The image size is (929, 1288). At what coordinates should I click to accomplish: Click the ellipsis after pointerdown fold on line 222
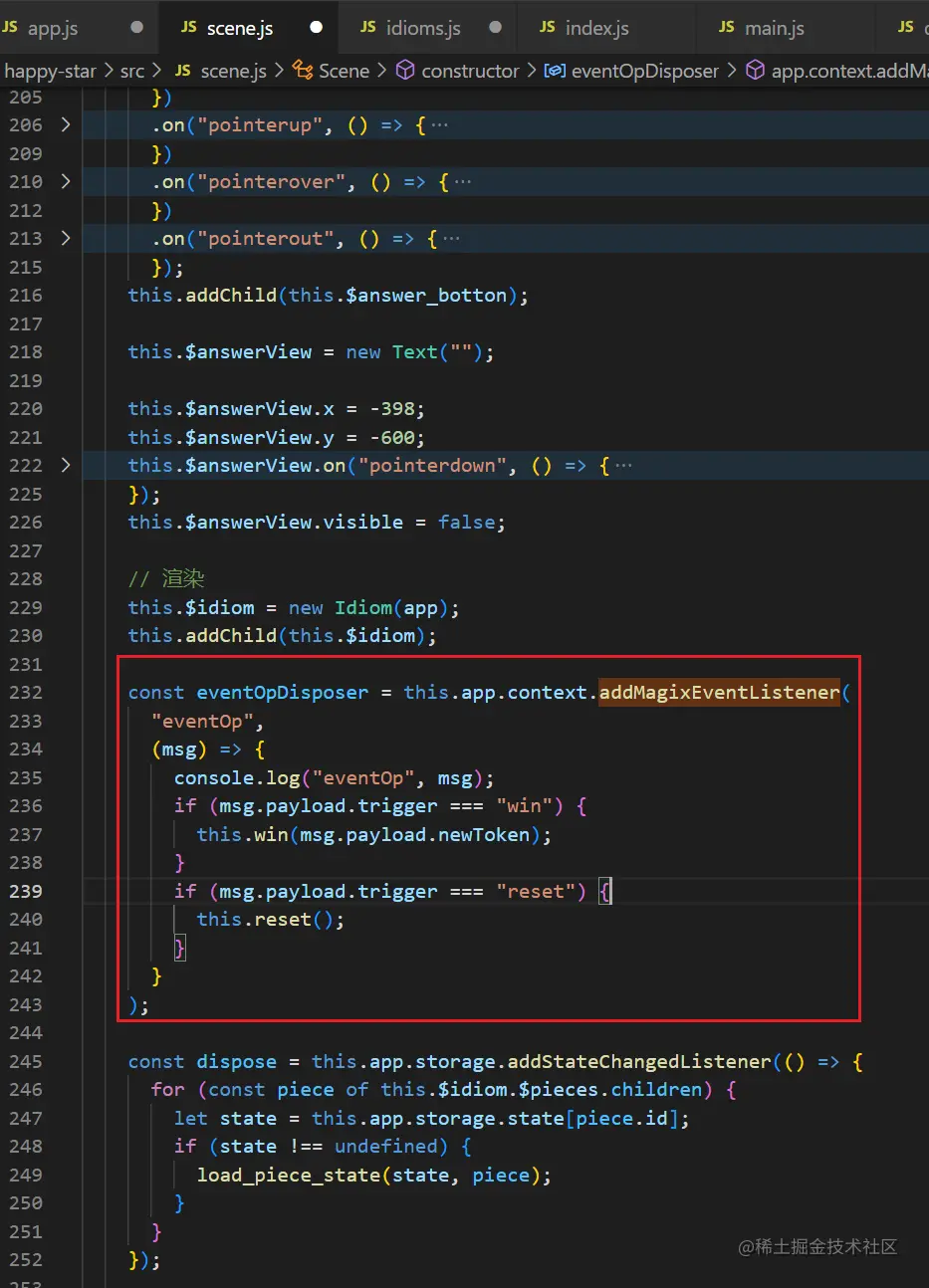(623, 466)
